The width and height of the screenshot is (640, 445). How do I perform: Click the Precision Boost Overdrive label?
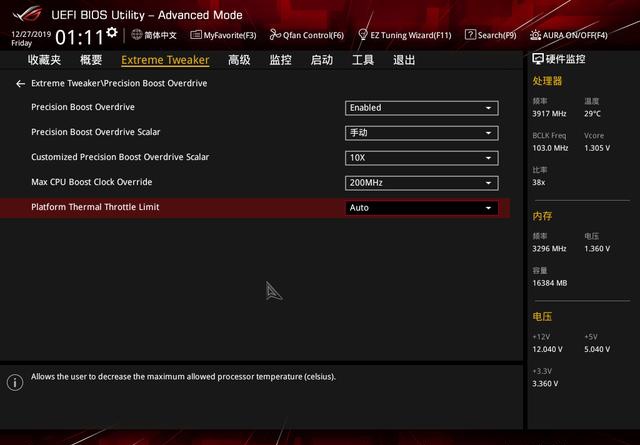click(x=83, y=107)
